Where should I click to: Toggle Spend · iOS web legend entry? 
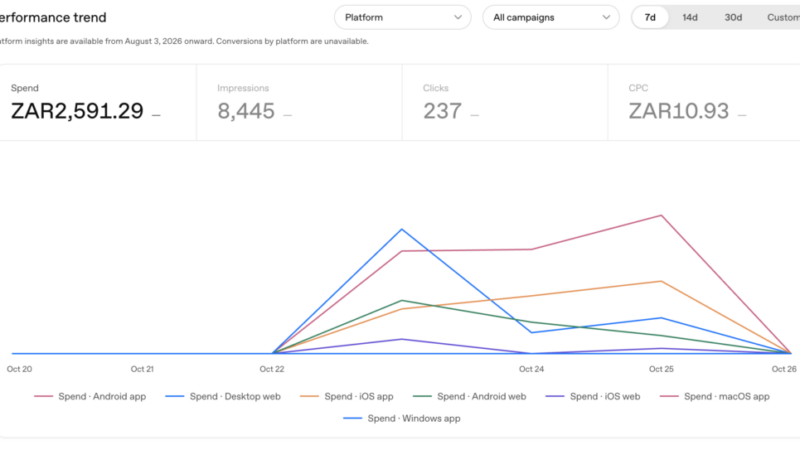593,396
